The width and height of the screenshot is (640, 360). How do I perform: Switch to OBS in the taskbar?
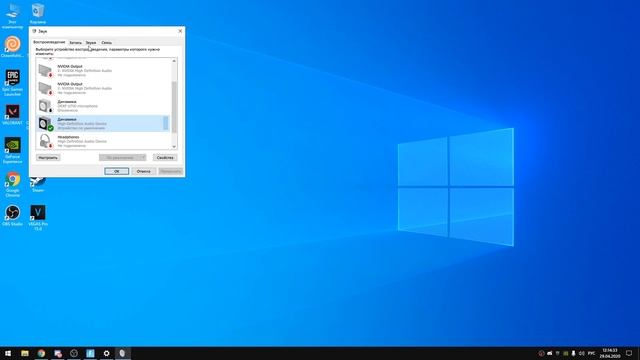(74, 353)
